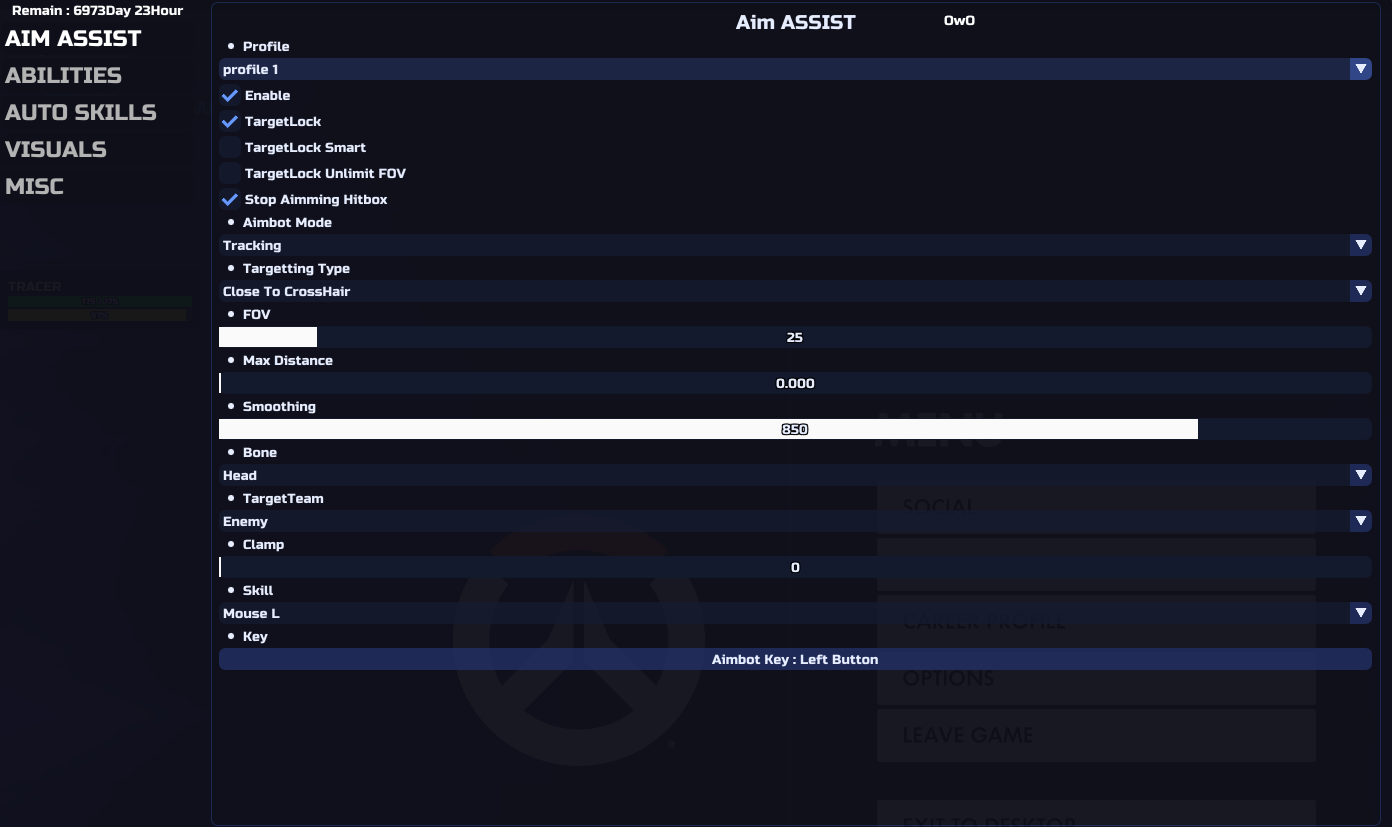Click SOCIAL in the background game menu
The height and width of the screenshot is (827, 1392).
pyautogui.click(x=1096, y=507)
